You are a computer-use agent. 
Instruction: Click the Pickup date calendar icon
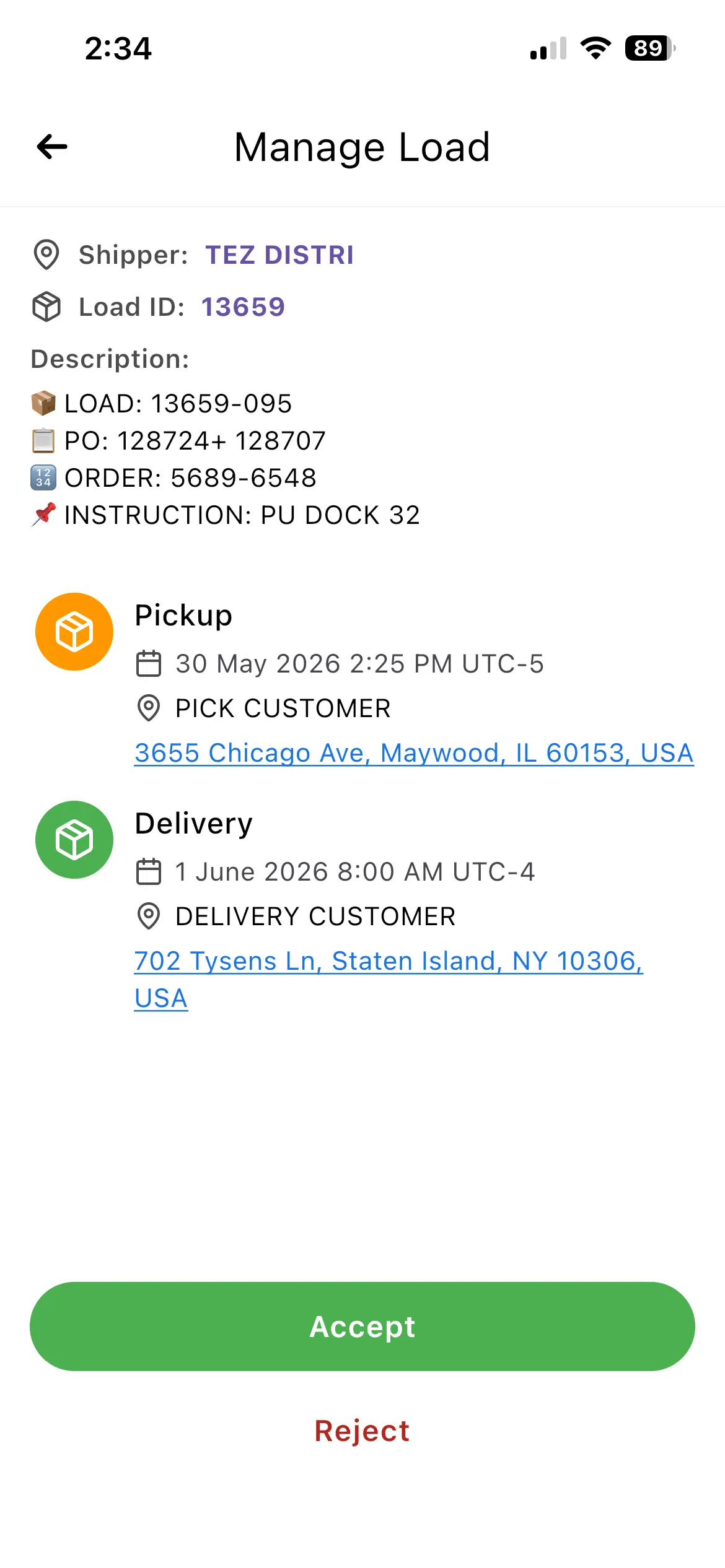[149, 664]
